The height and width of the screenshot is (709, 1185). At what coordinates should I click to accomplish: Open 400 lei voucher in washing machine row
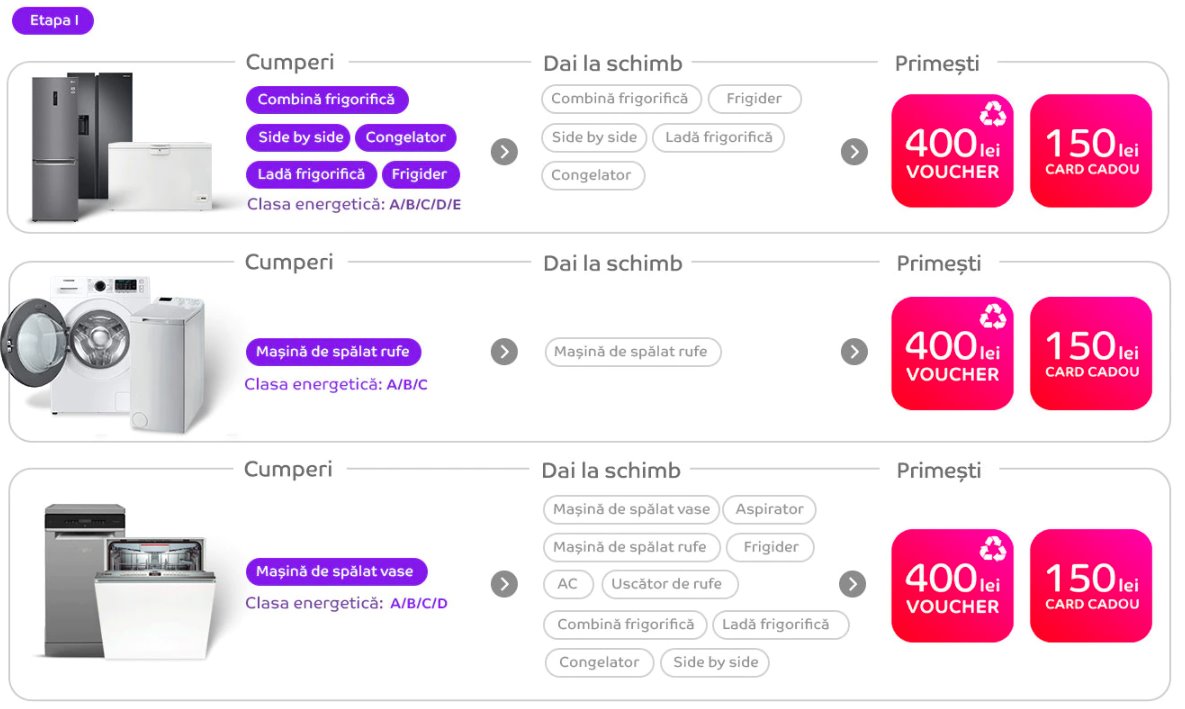coord(952,353)
